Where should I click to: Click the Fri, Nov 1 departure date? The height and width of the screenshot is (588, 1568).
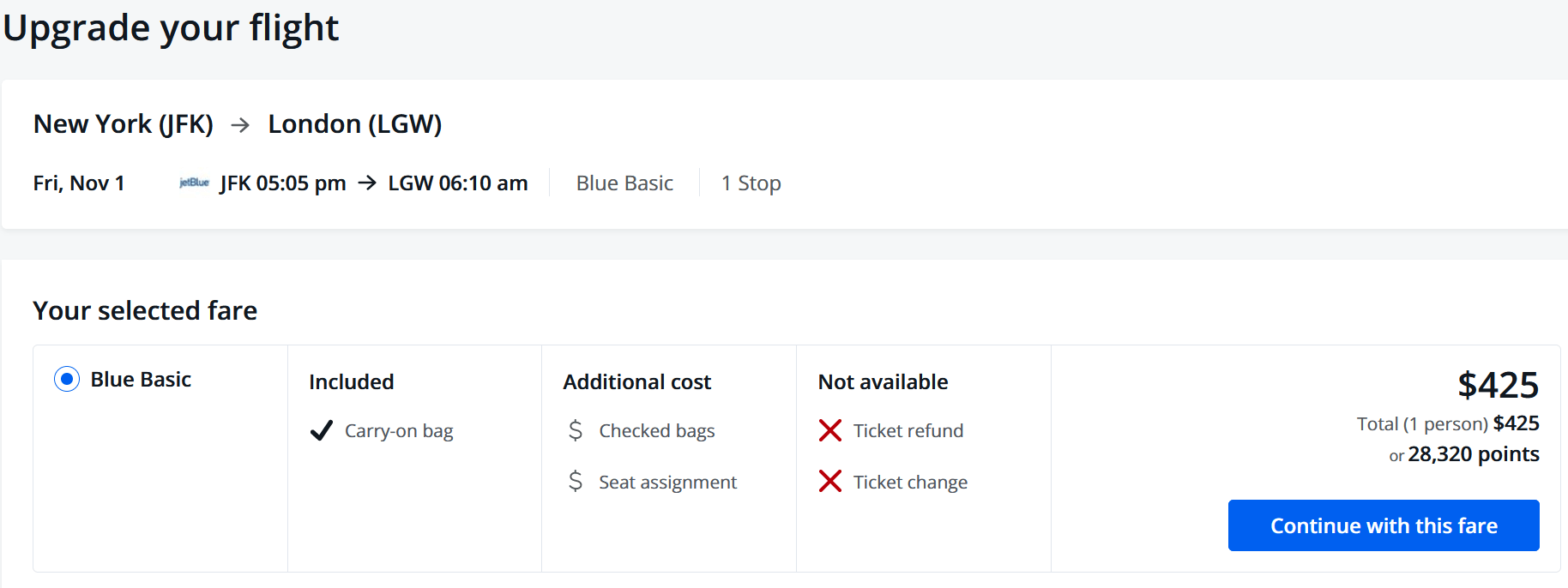pyautogui.click(x=79, y=183)
